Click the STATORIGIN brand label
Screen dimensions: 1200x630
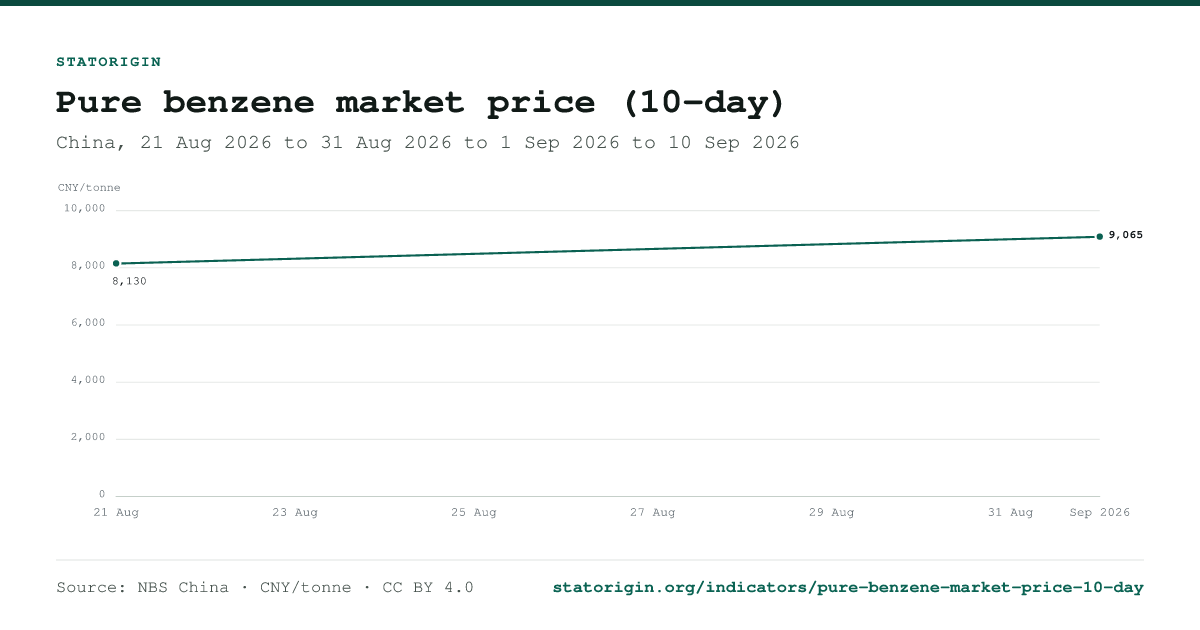(108, 62)
